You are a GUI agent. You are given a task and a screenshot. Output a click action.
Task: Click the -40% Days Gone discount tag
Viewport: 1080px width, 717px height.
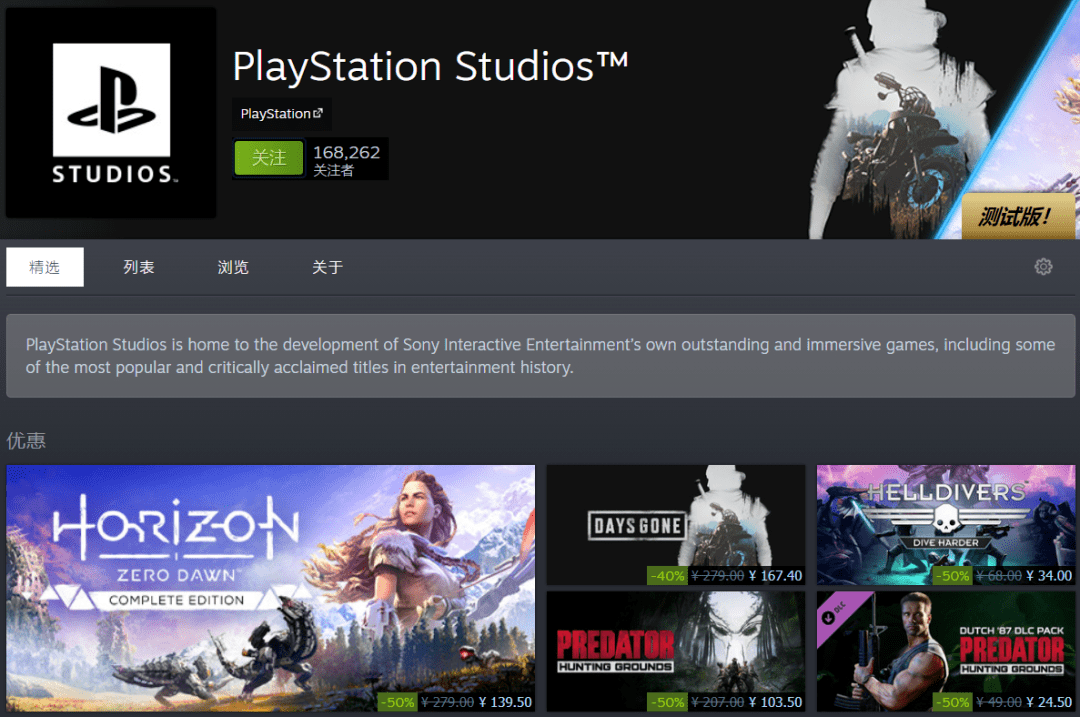pyautogui.click(x=667, y=576)
